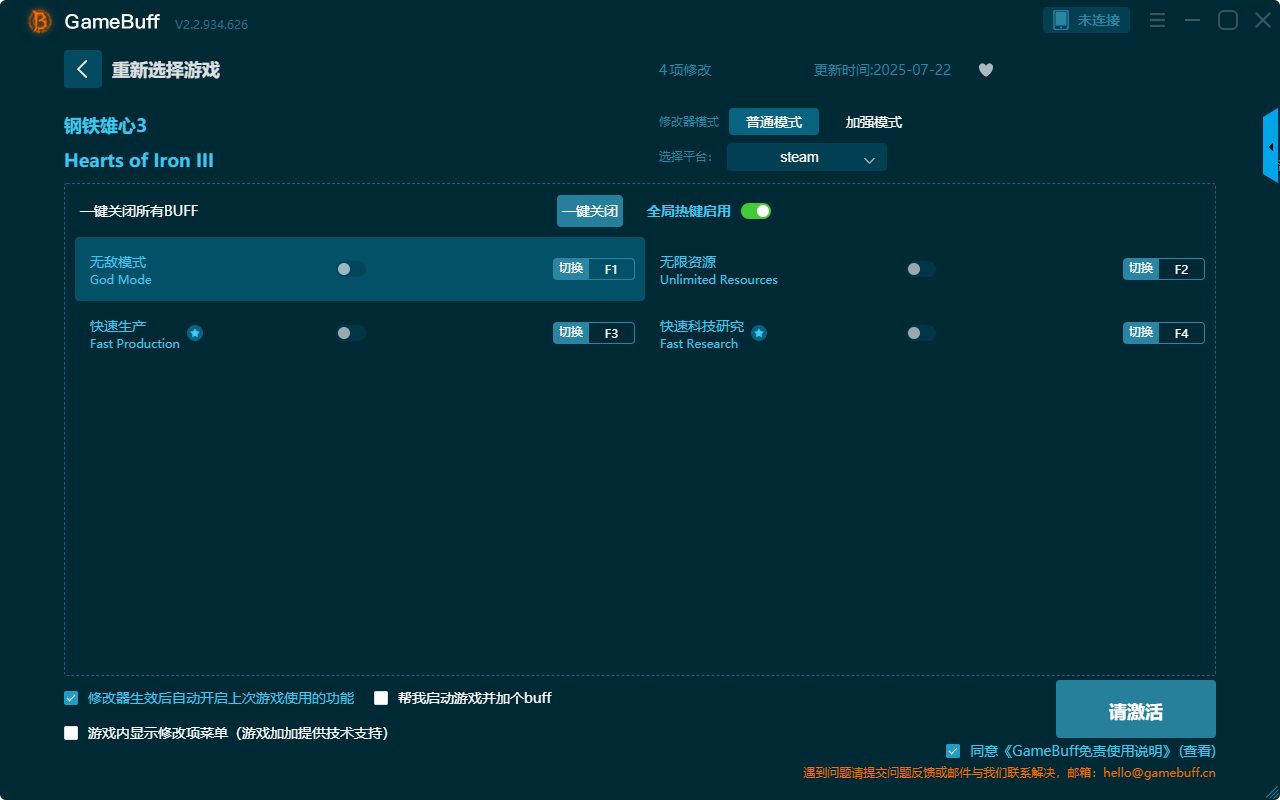Open the (查看) disclaimer link
Image resolution: width=1280 pixels, height=800 pixels.
pyautogui.click(x=1197, y=751)
